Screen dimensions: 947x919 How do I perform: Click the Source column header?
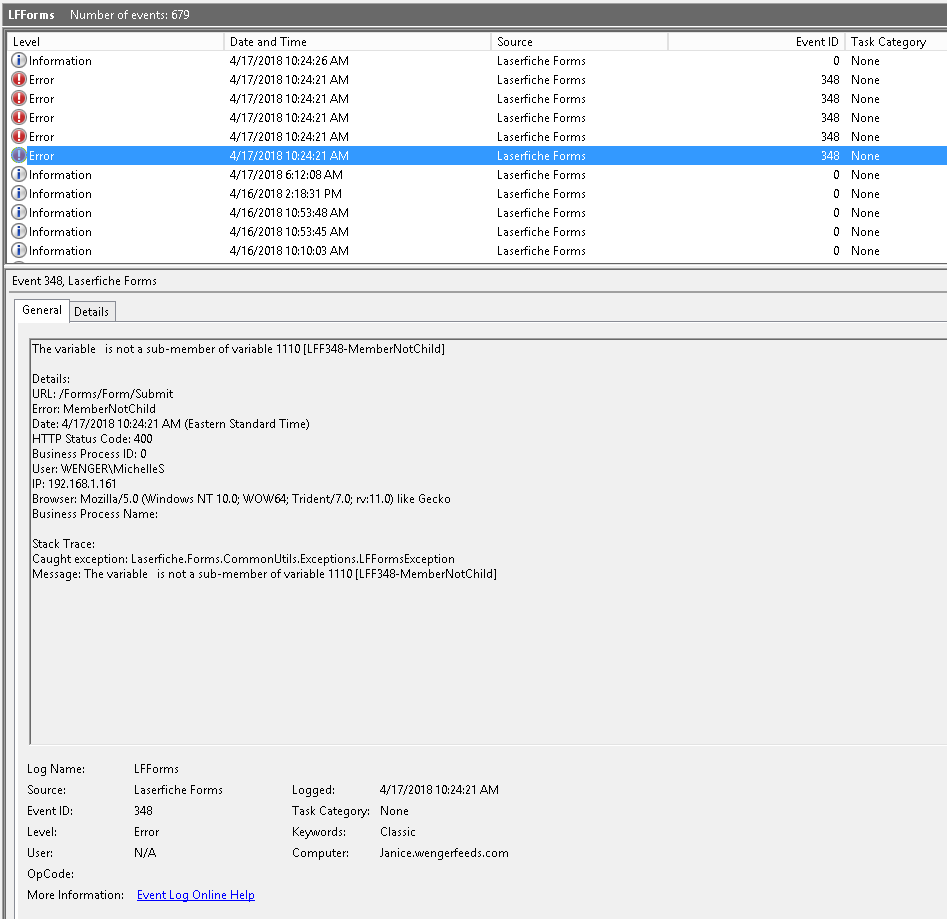pos(579,42)
